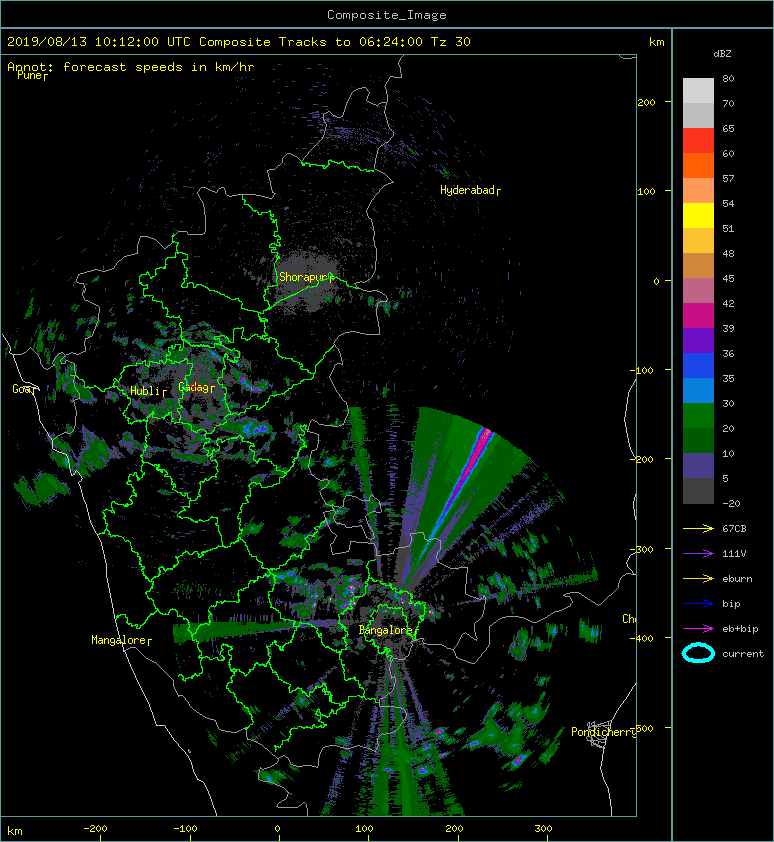Click the cyan current ellipse legend icon

click(x=698, y=653)
